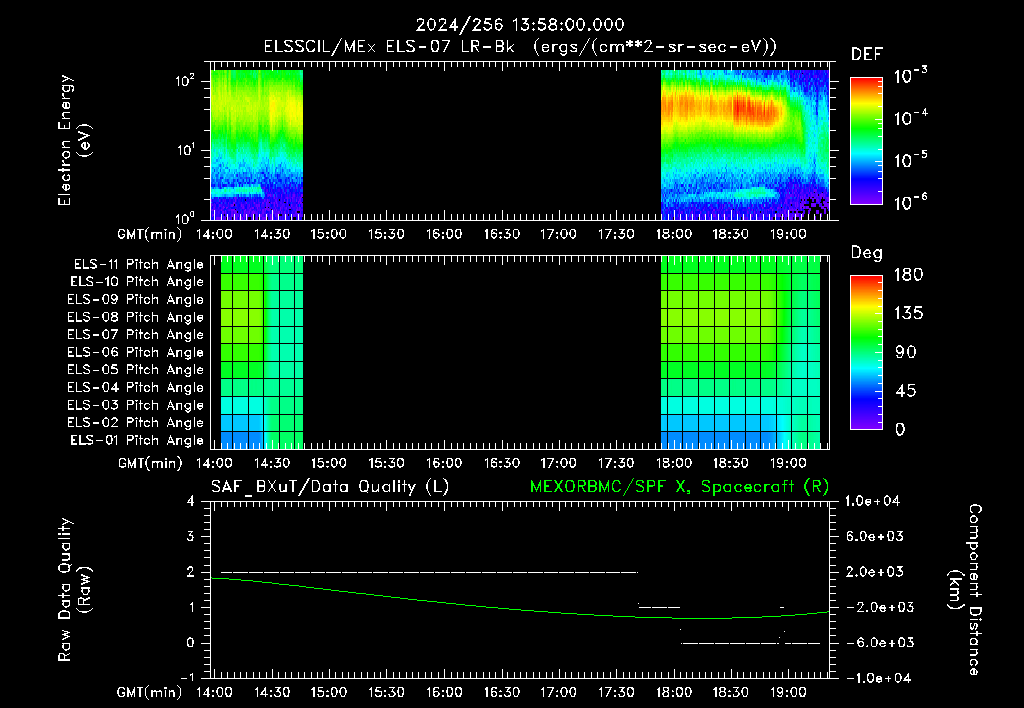Select the 'ELS-11 Pitch Angle' row label

tap(138, 265)
